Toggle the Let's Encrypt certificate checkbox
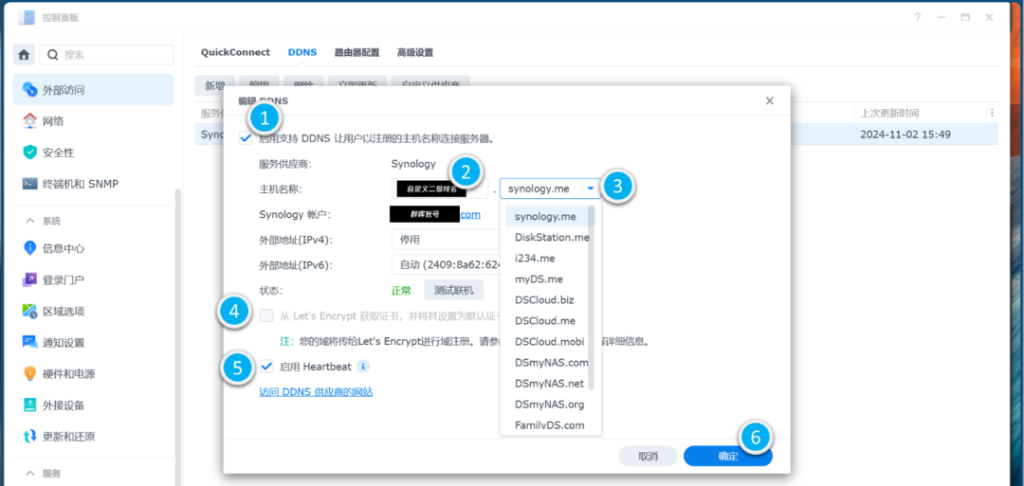This screenshot has width=1024, height=486. (266, 316)
